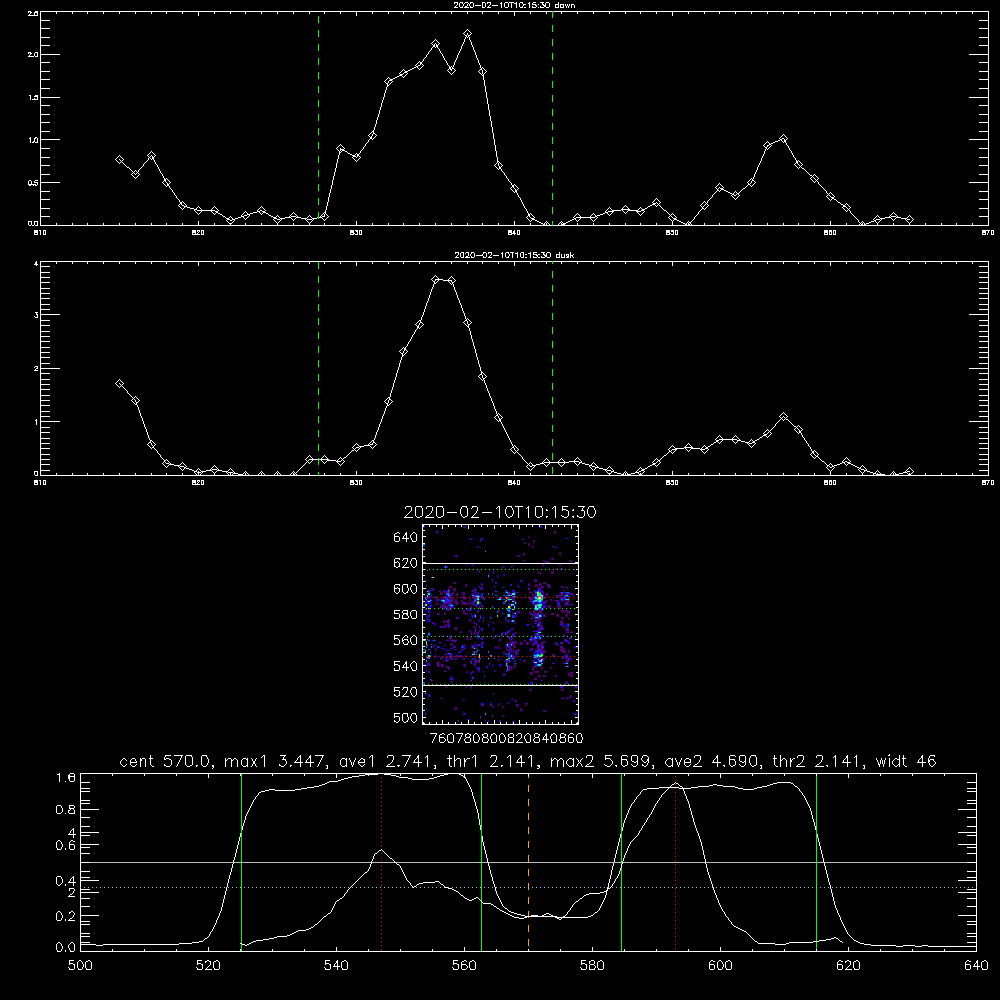
Task: Click the '560' label on the heatmap y-axis
Action: 406,640
